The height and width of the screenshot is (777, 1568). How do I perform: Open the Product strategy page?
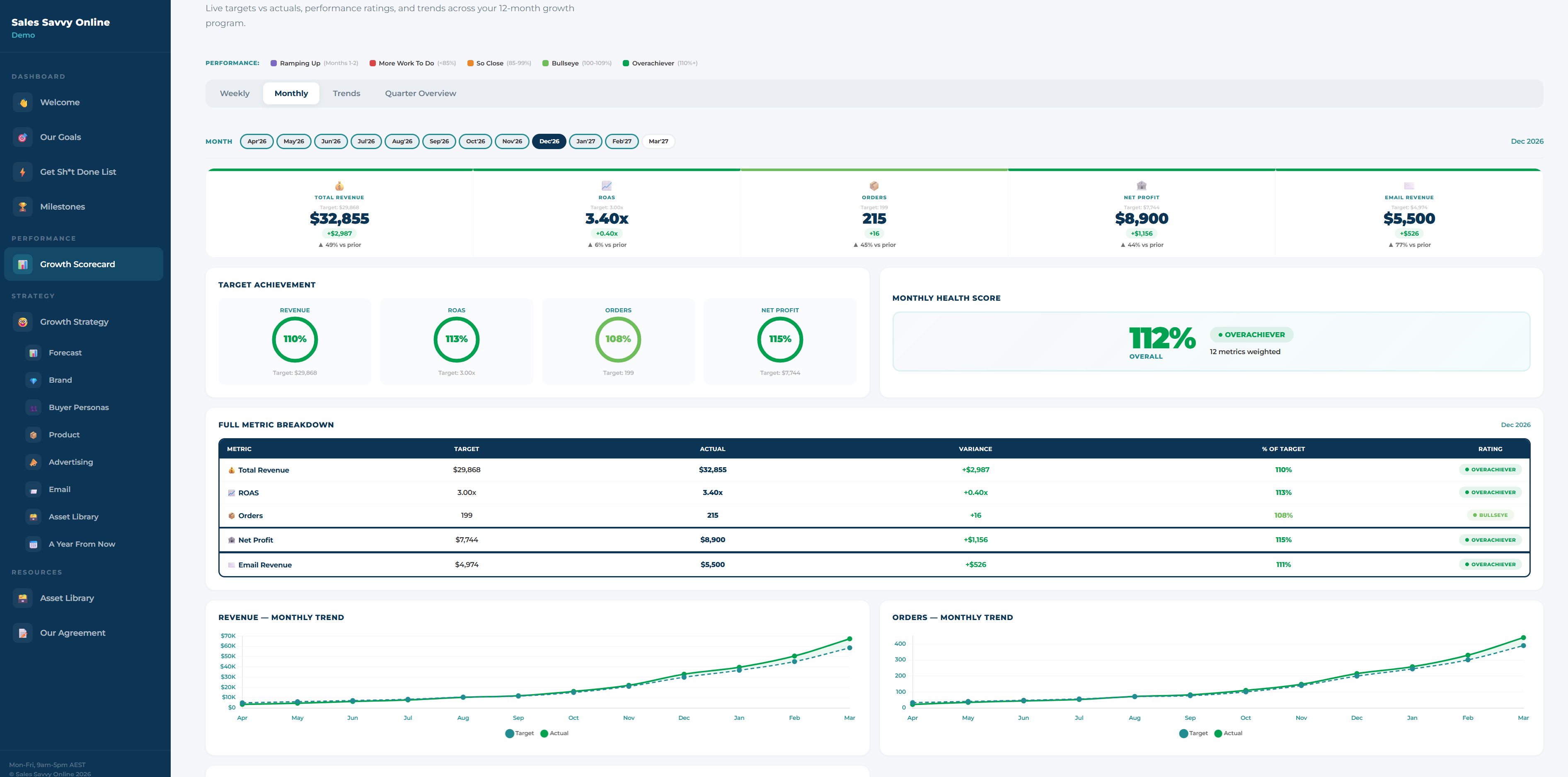pos(64,434)
